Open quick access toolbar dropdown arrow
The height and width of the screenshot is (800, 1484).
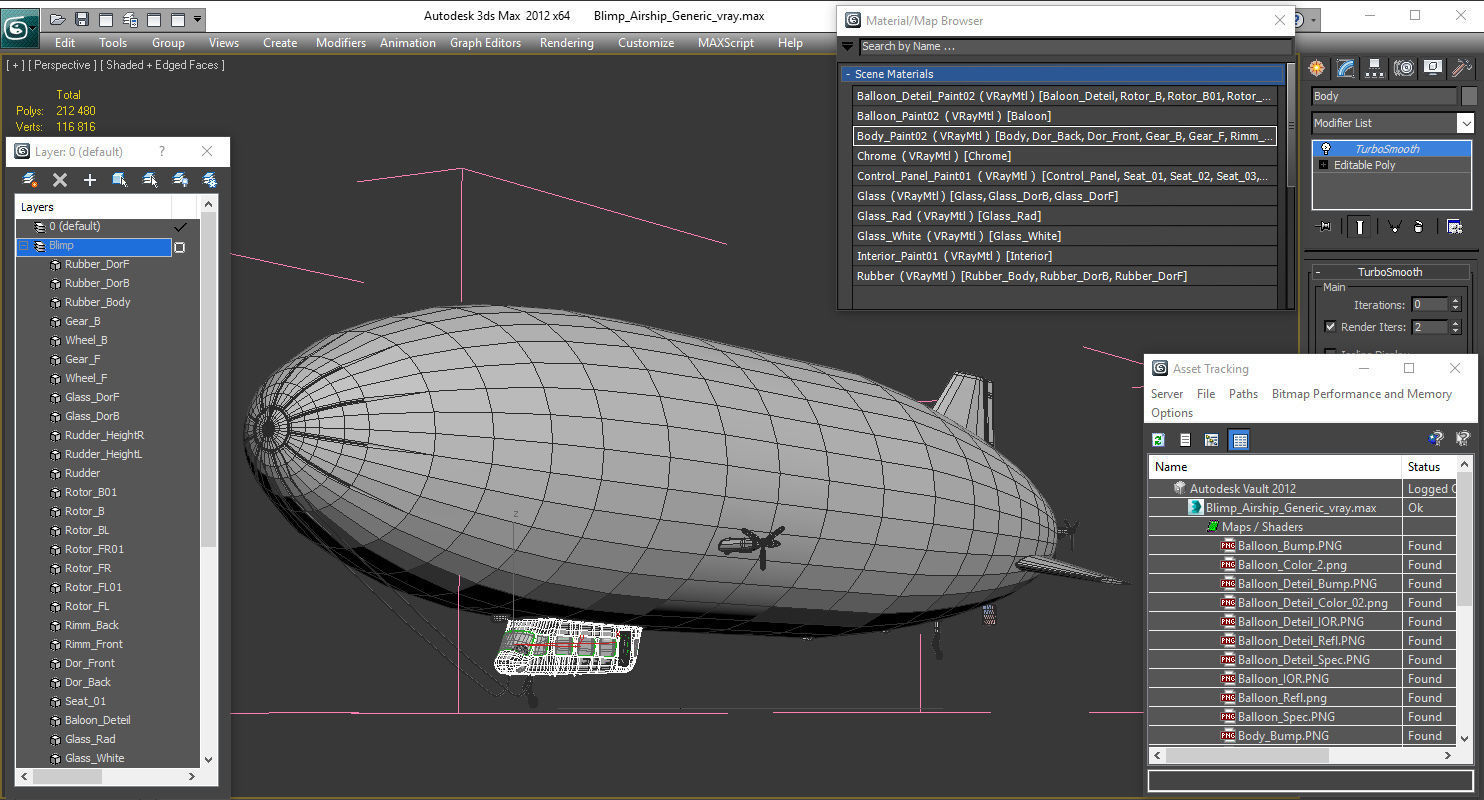(197, 19)
